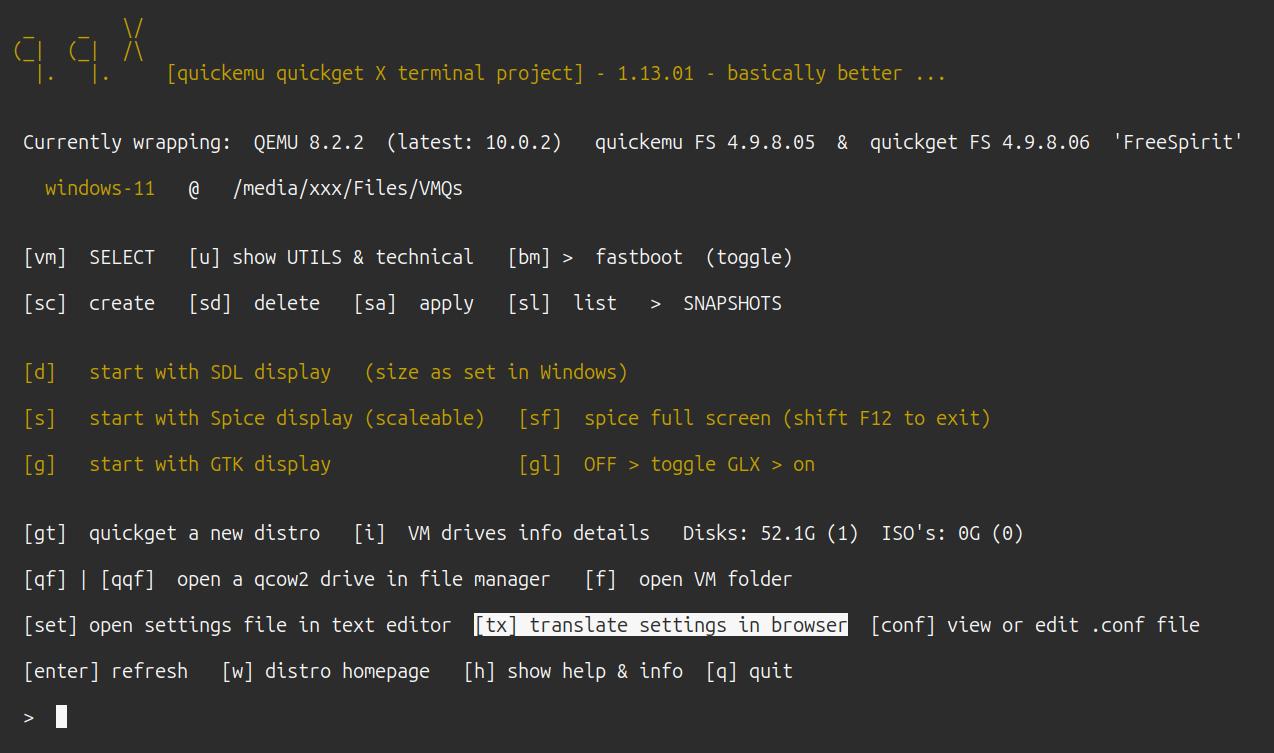Viewport: 1274px width, 753px height.
Task: Select the [vm] SELECT menu option
Action: point(89,258)
